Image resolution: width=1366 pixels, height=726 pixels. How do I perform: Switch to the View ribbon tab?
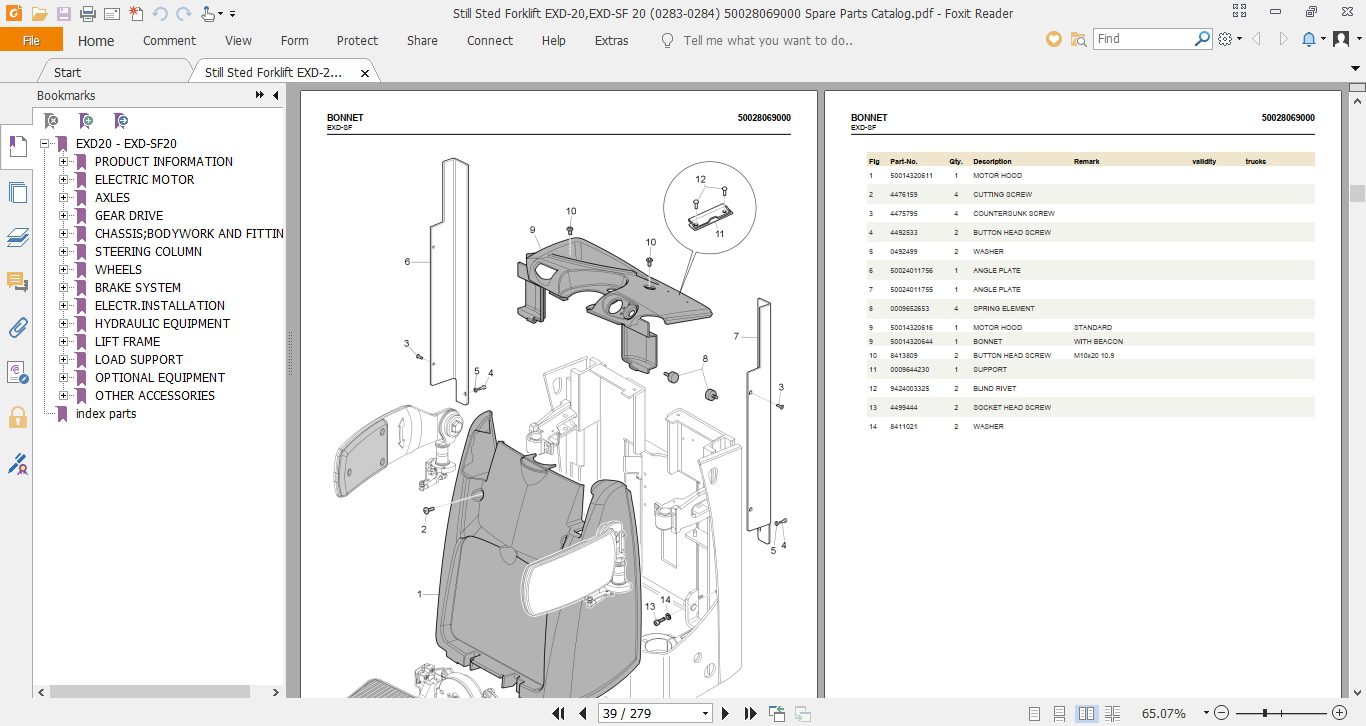click(238, 41)
